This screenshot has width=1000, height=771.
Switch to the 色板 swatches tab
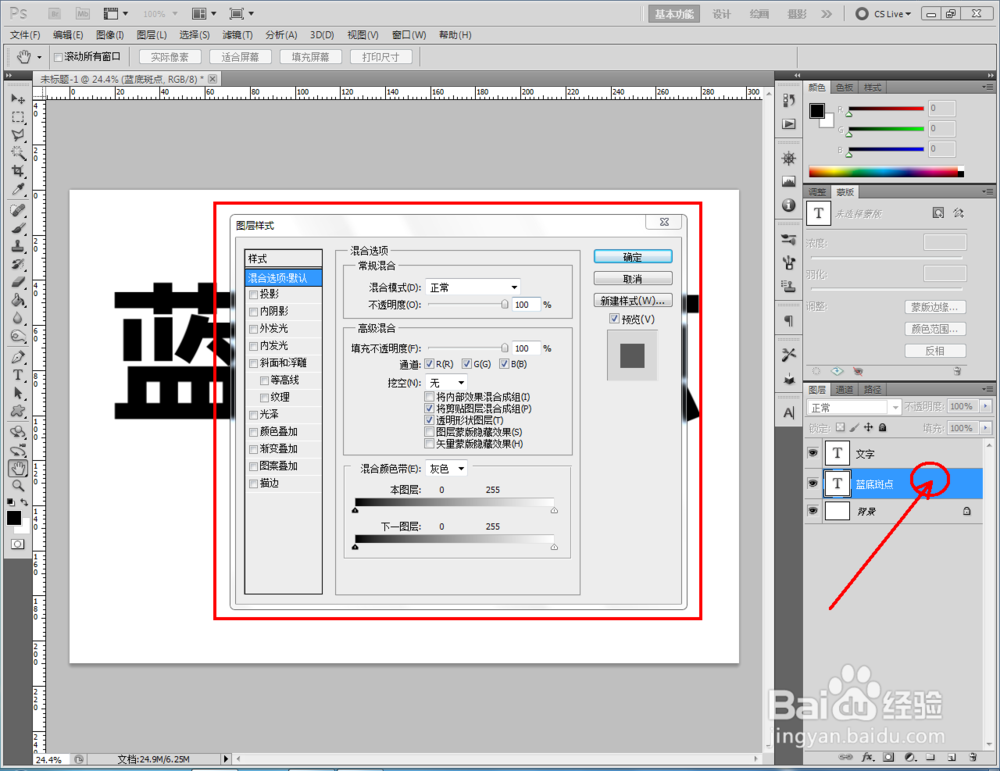point(844,87)
